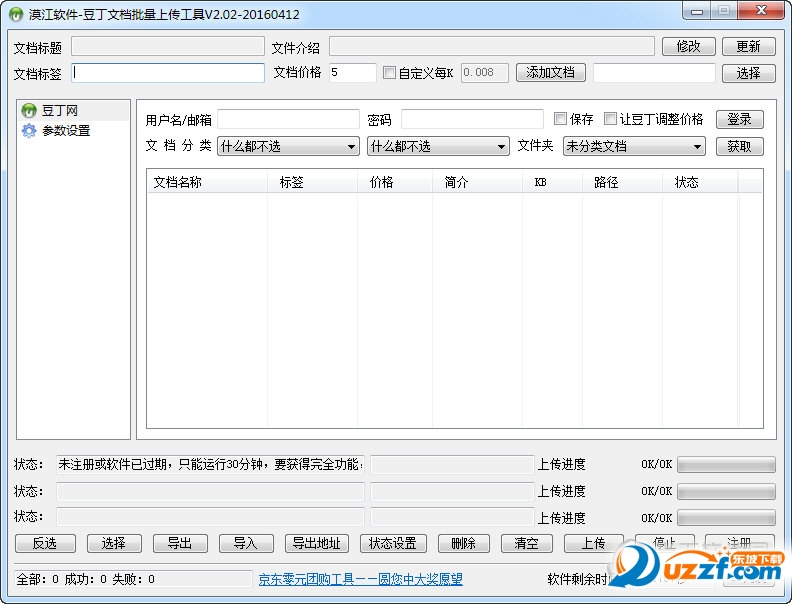The height and width of the screenshot is (604, 792).
Task: Click the 参数设置 gear icon
Action: point(29,131)
